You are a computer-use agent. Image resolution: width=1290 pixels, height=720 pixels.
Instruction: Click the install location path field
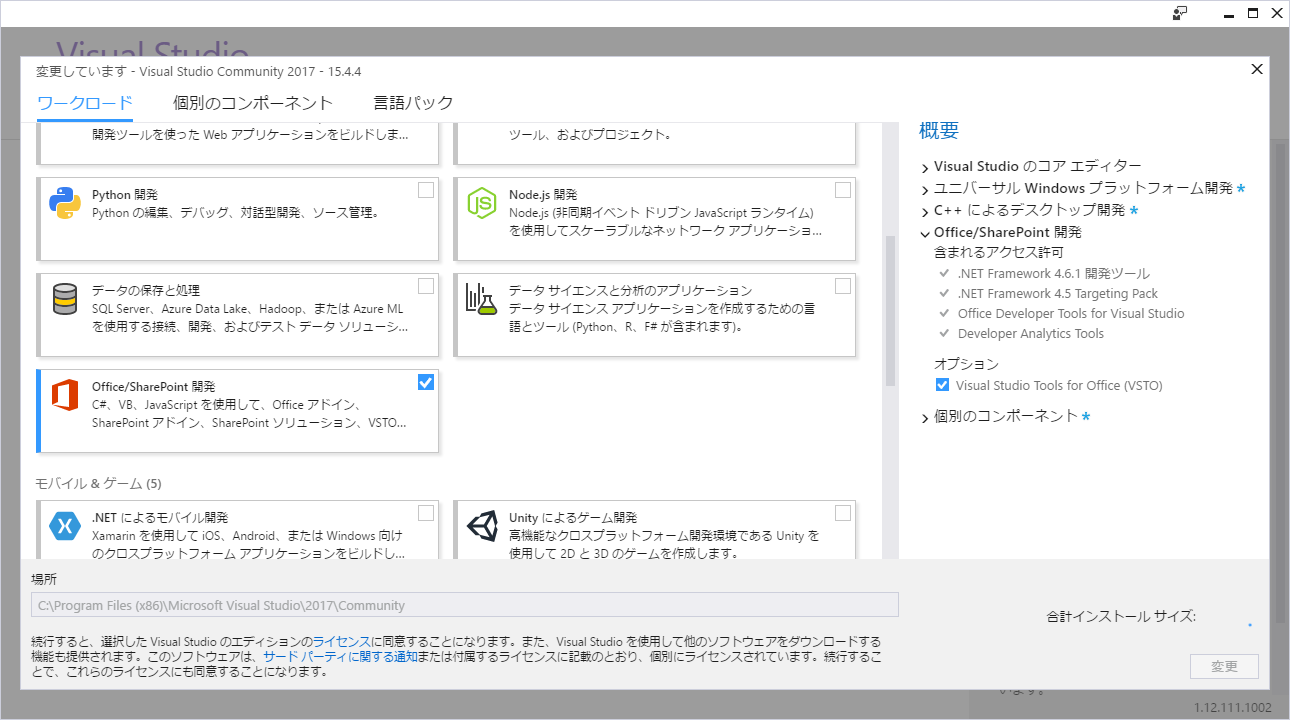(x=465, y=605)
